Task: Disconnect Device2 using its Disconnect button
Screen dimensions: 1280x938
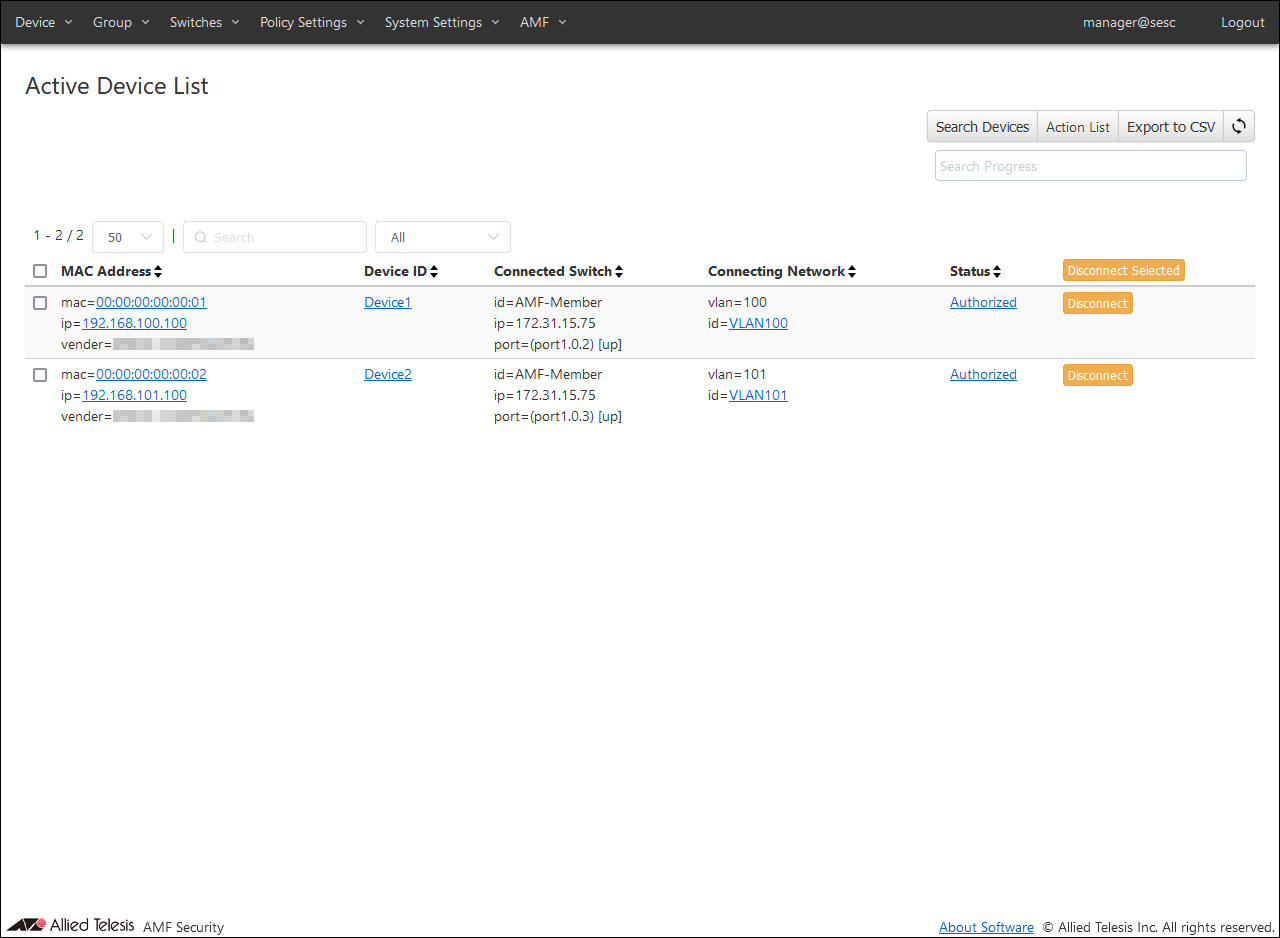Action: pos(1097,376)
